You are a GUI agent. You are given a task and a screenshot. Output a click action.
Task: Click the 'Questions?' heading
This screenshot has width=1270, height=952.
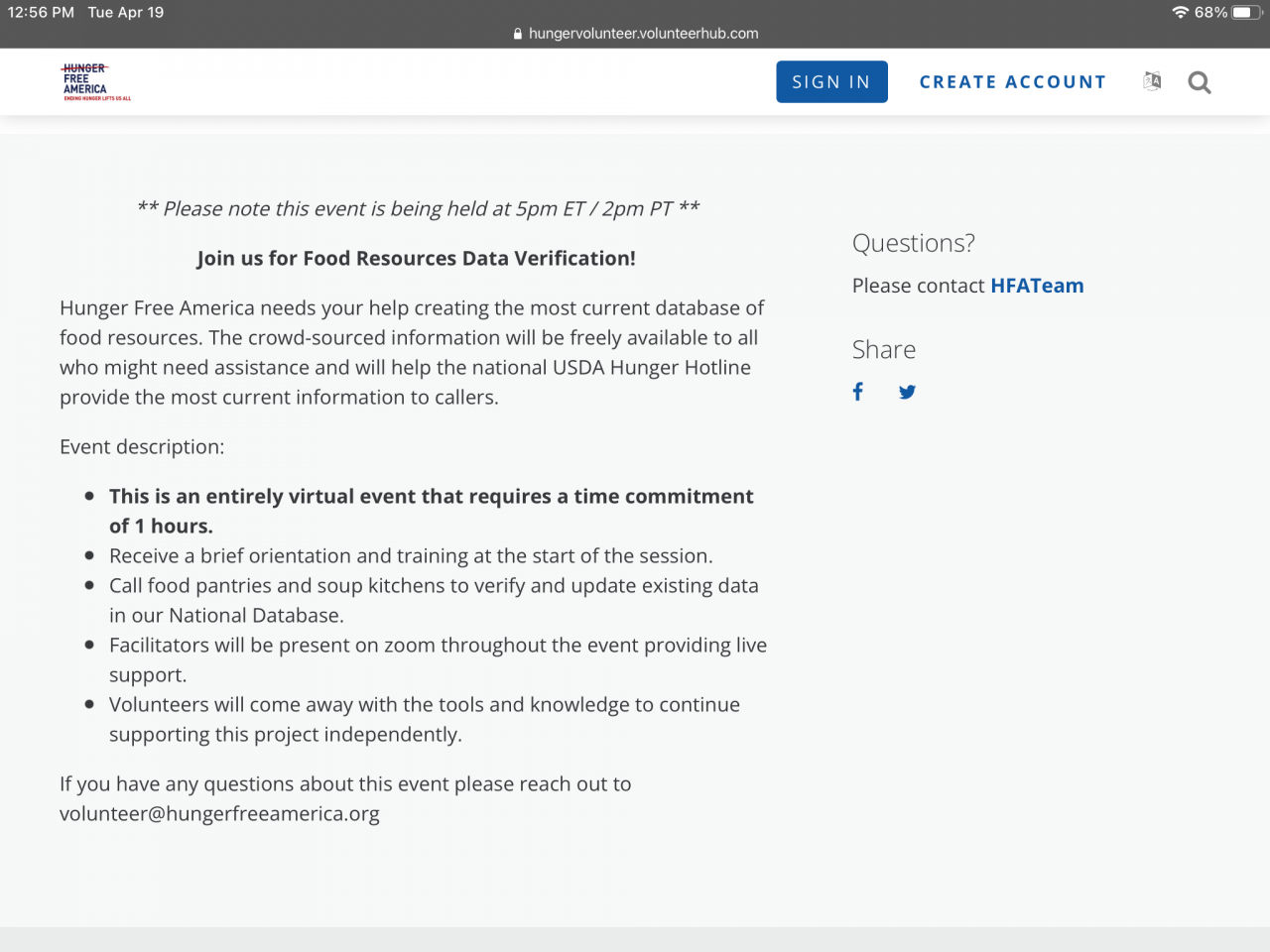coord(914,243)
